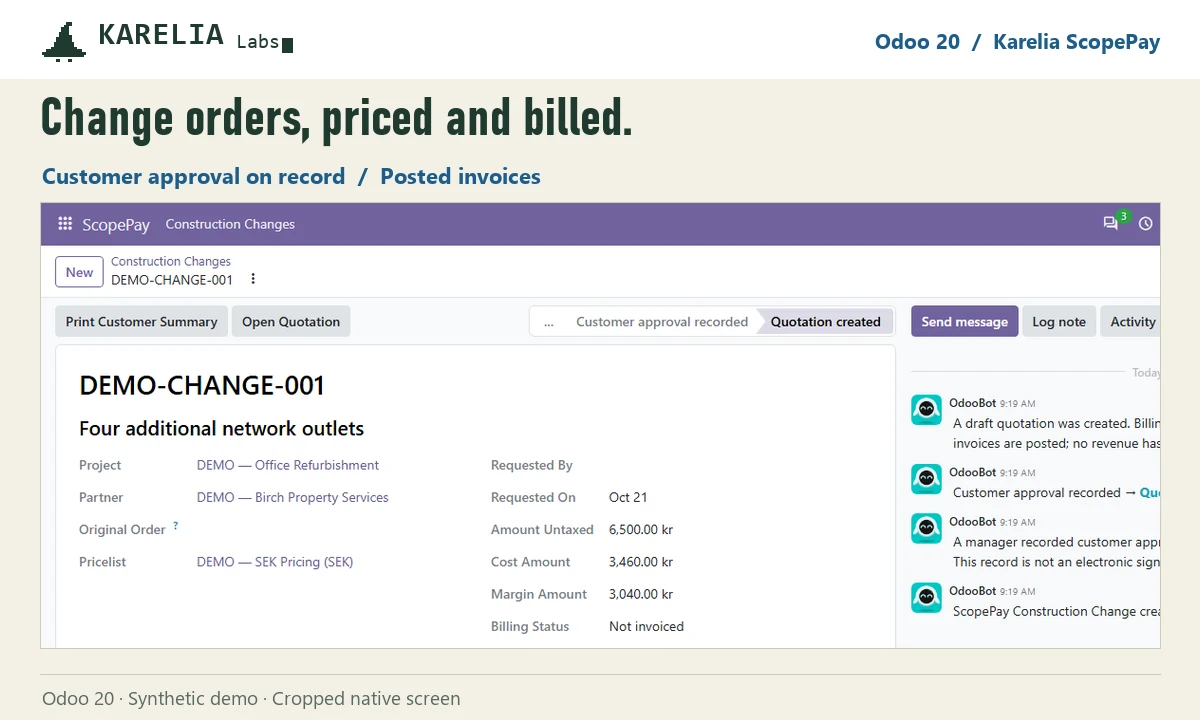Click Send message button

point(964,322)
